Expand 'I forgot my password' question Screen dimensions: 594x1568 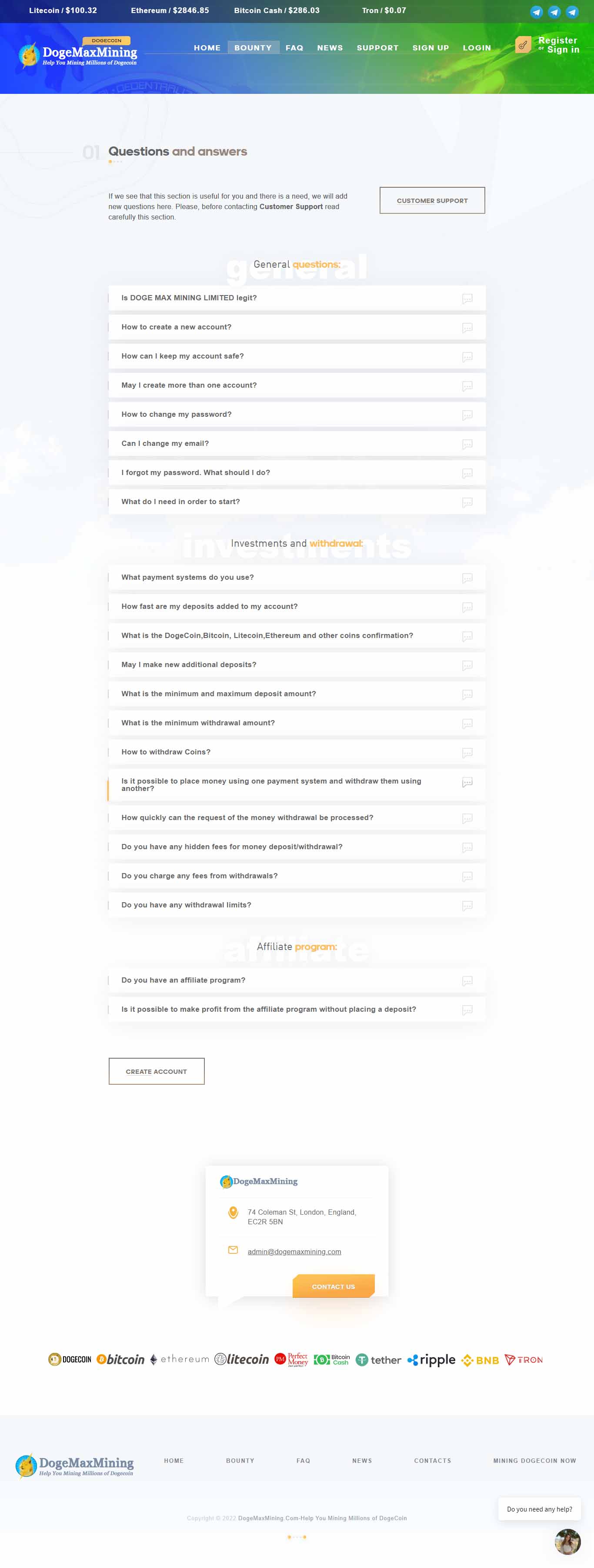coord(297,472)
